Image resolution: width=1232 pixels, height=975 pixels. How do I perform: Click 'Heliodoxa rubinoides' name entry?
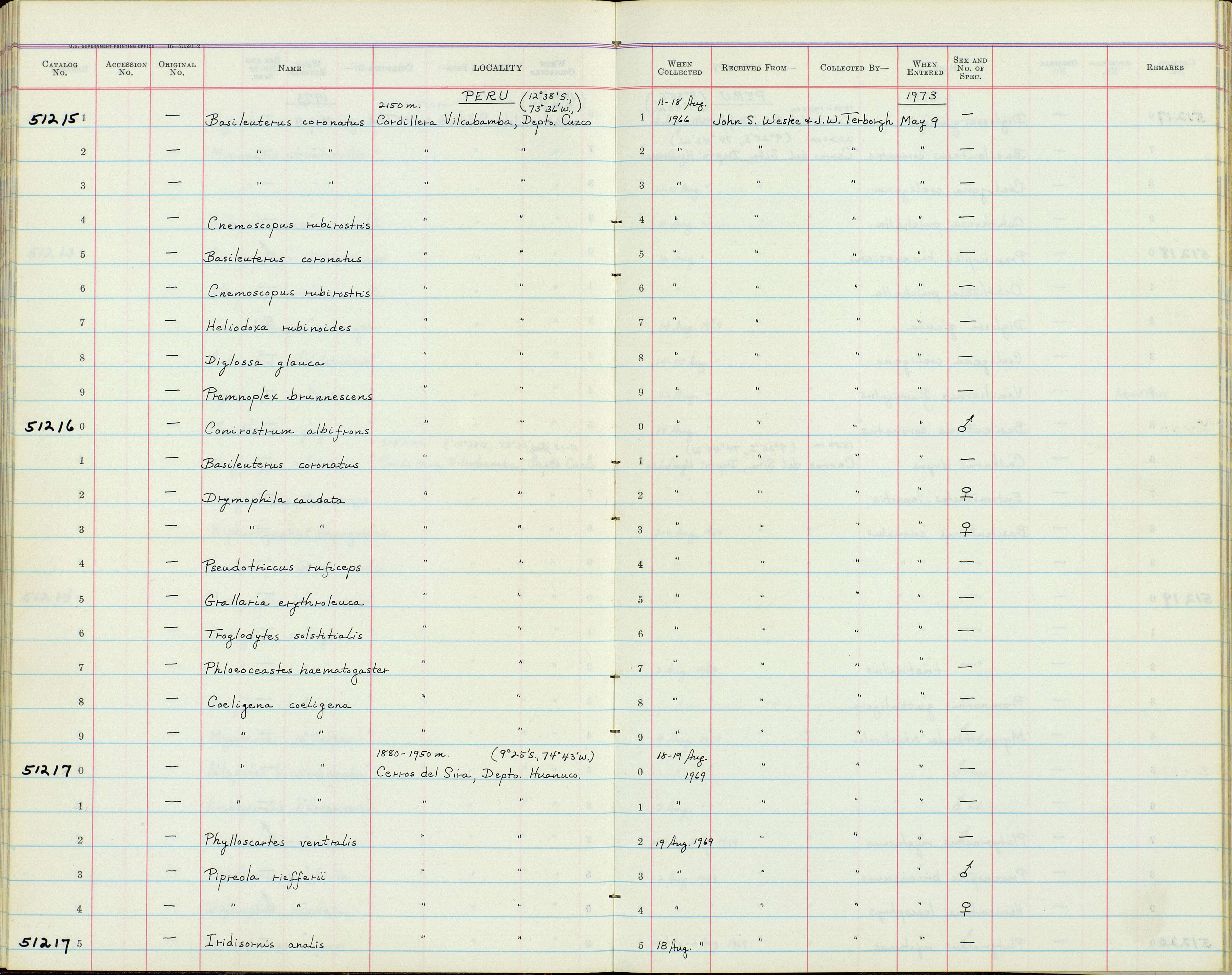(278, 327)
